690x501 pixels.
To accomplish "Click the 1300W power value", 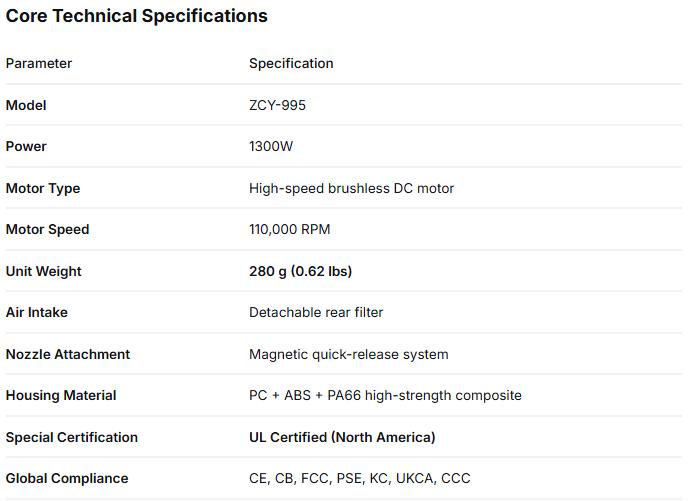I will coord(273,146).
